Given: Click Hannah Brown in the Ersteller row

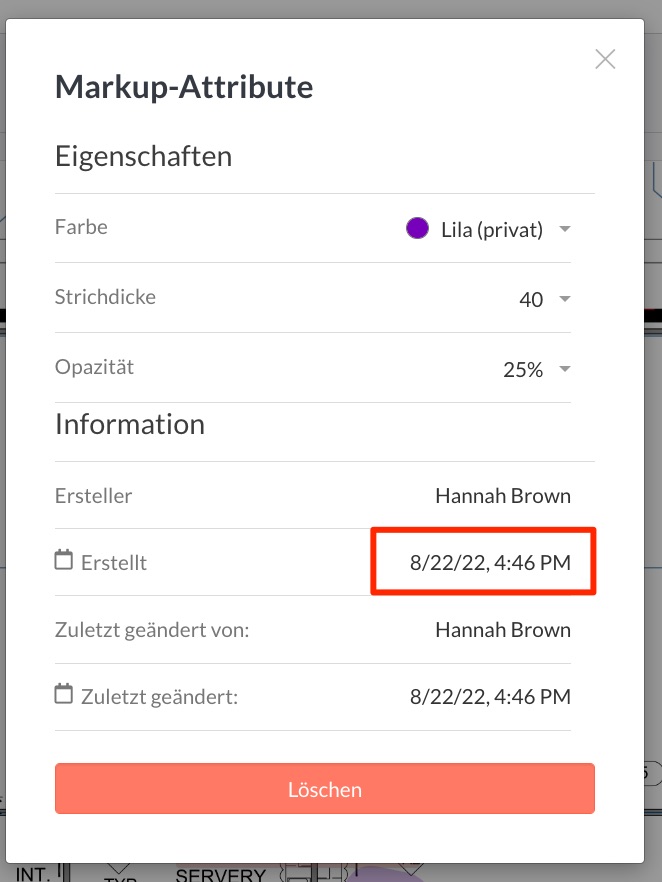Looking at the screenshot, I should pos(503,495).
